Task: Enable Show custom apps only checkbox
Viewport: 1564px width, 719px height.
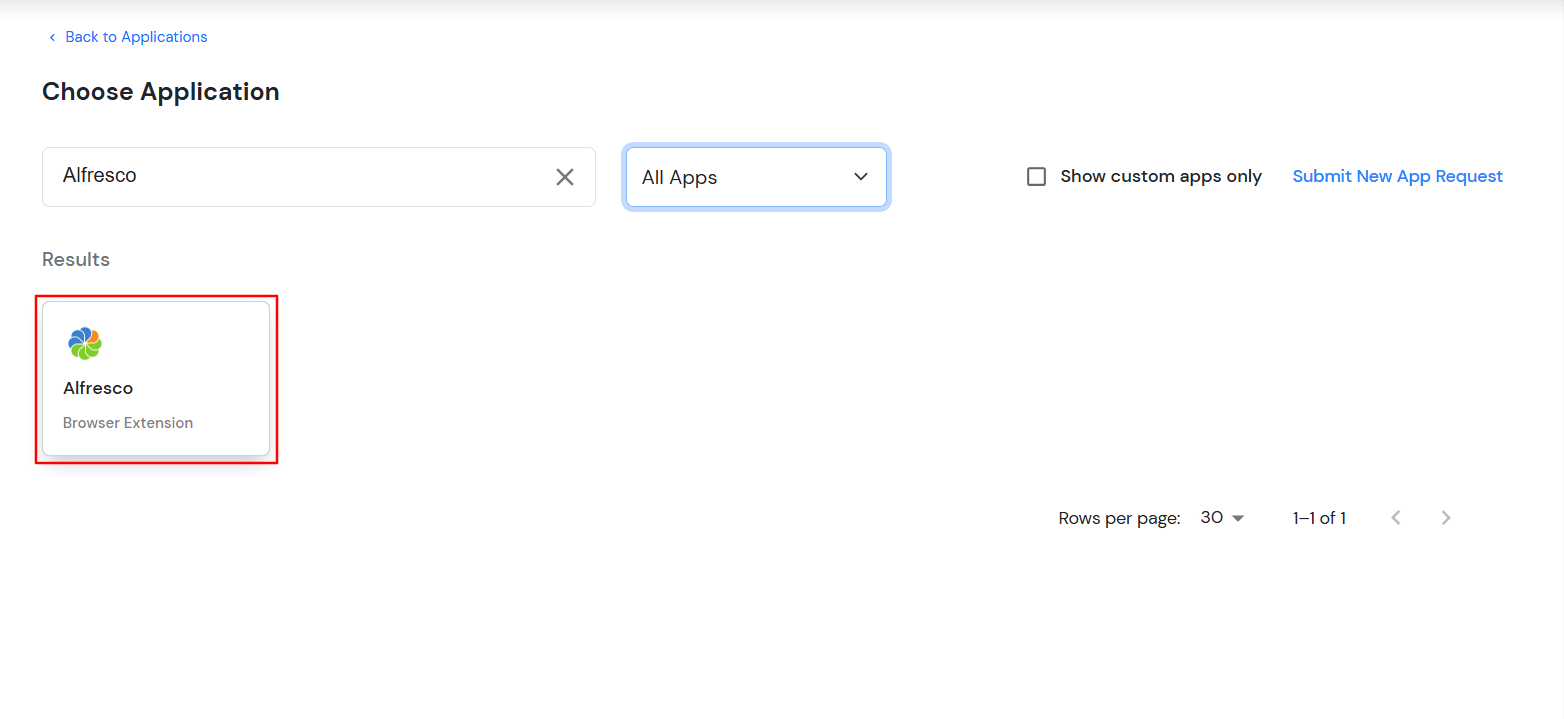Action: coord(1037,176)
